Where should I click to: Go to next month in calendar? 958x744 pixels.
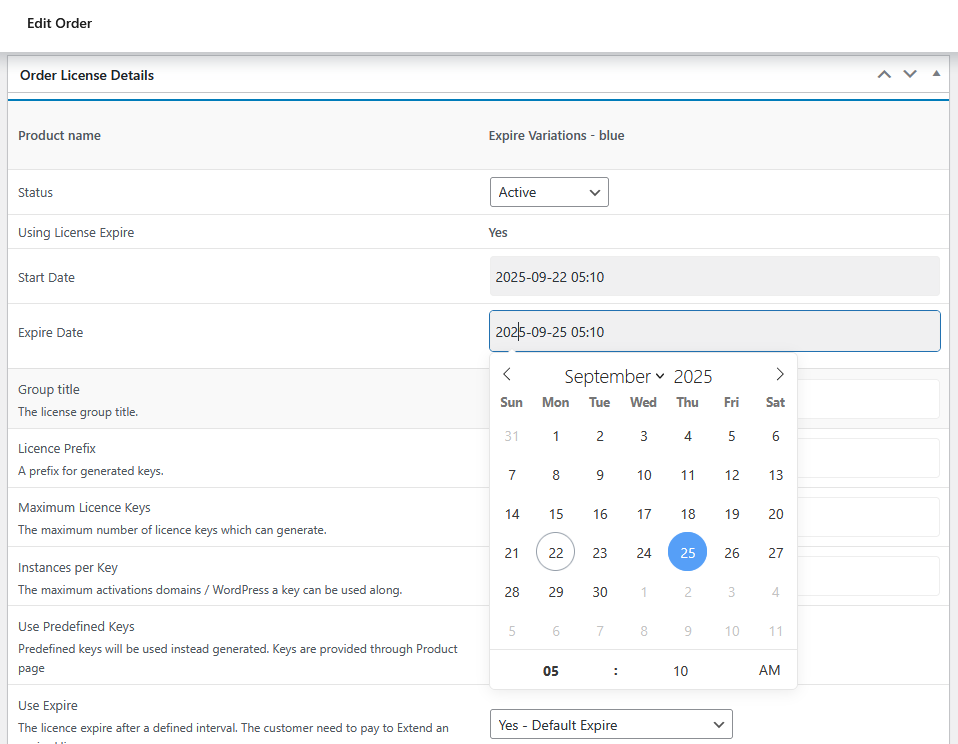[x=780, y=375]
